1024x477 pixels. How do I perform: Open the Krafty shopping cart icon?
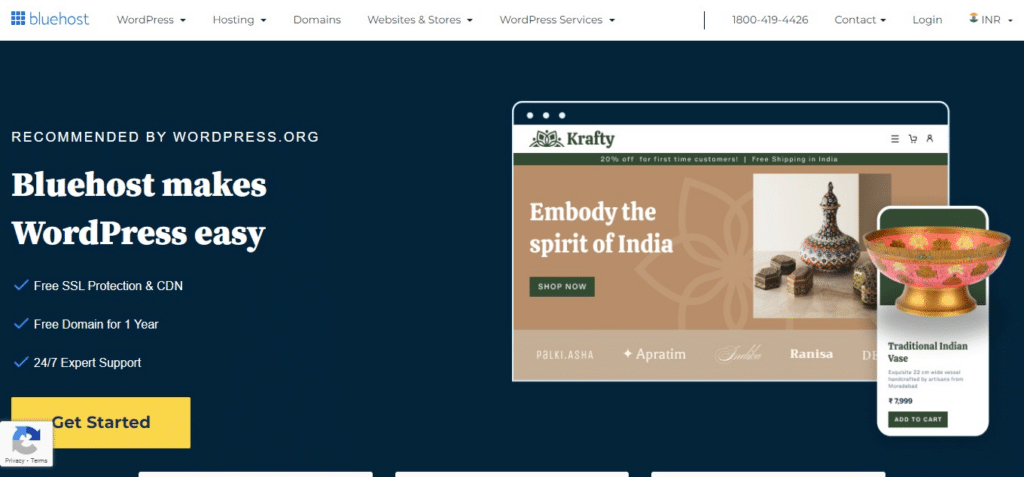click(912, 139)
